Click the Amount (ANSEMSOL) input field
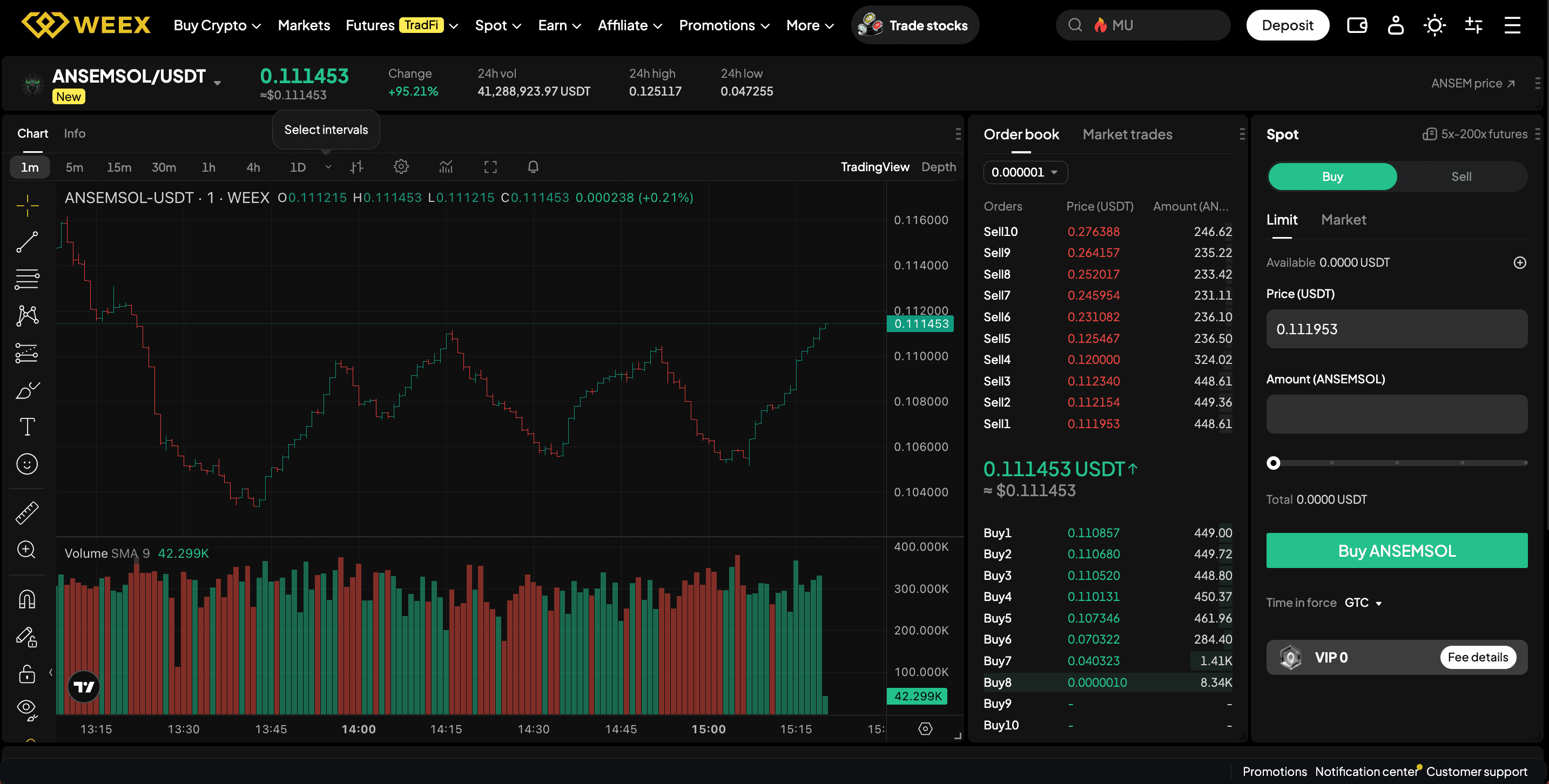The width and height of the screenshot is (1549, 784). tap(1396, 414)
